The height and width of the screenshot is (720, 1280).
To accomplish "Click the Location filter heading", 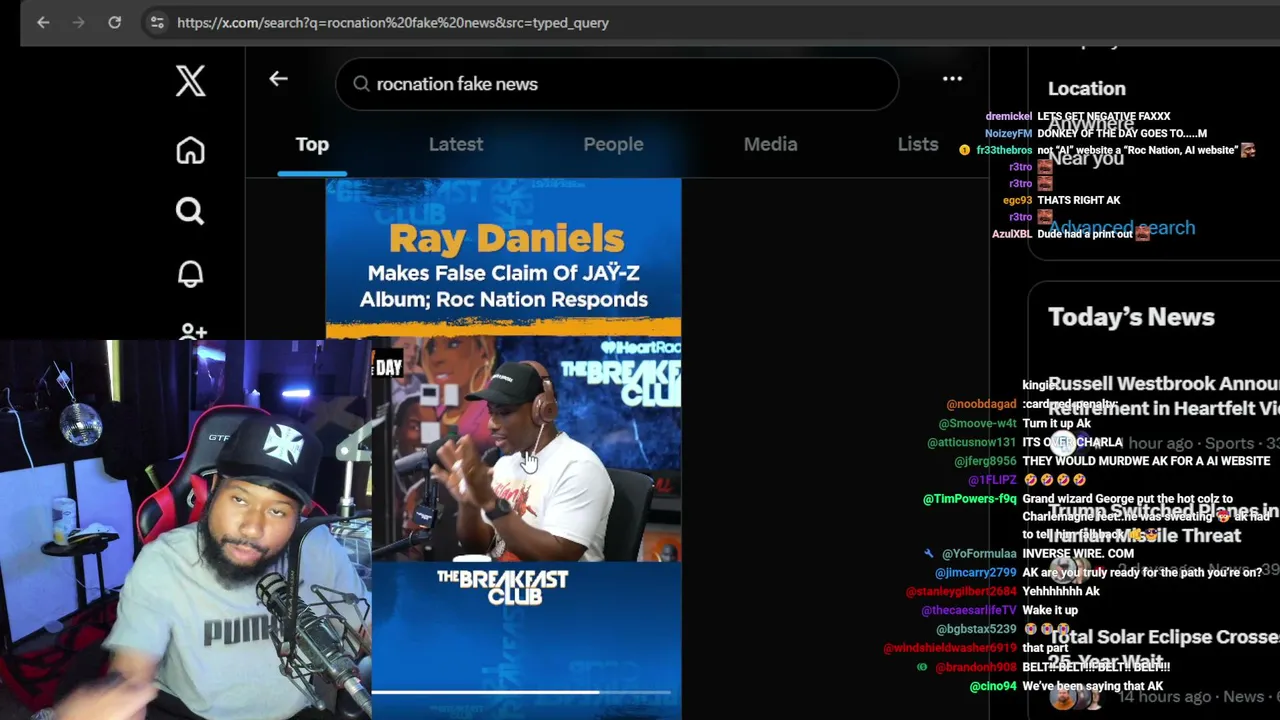I will (x=1086, y=88).
